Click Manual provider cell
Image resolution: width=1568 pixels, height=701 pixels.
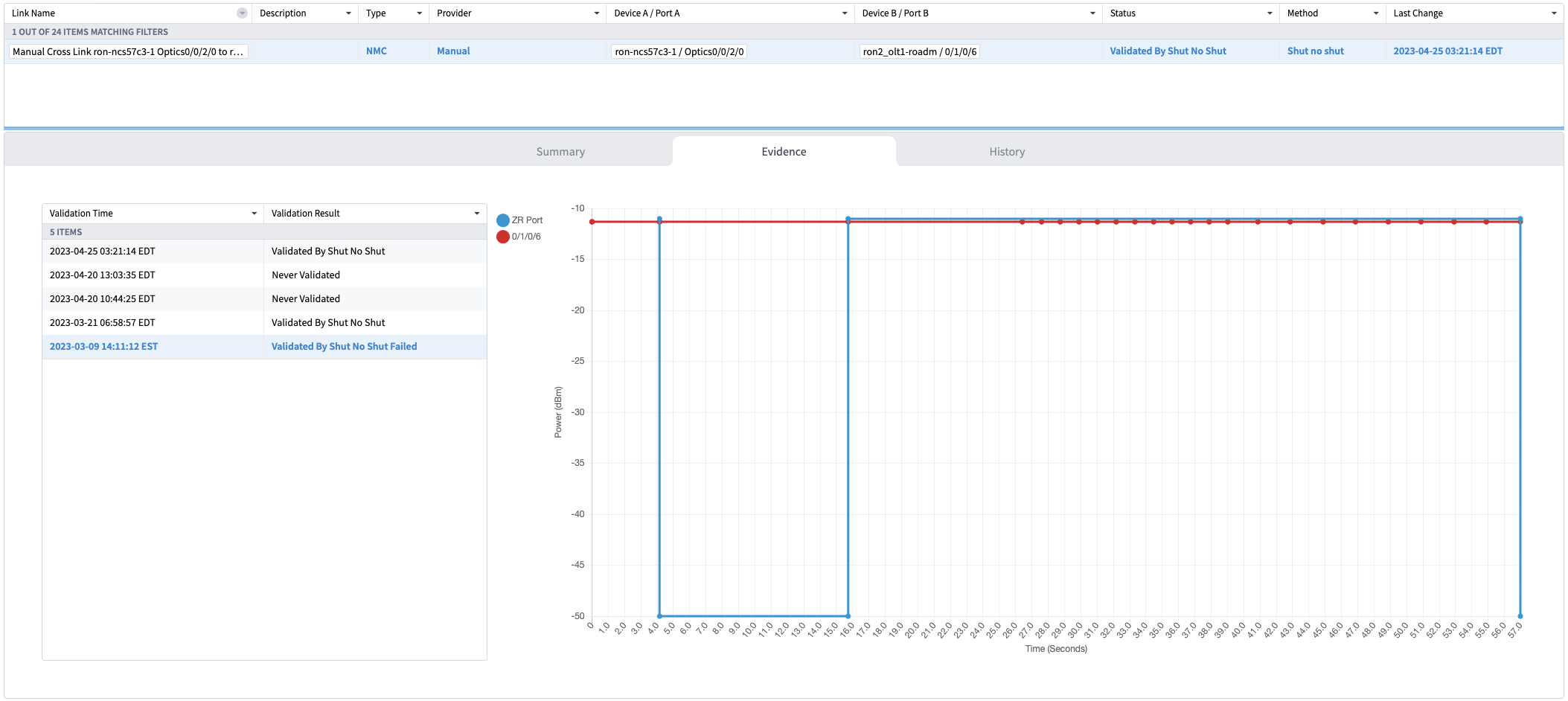point(453,51)
